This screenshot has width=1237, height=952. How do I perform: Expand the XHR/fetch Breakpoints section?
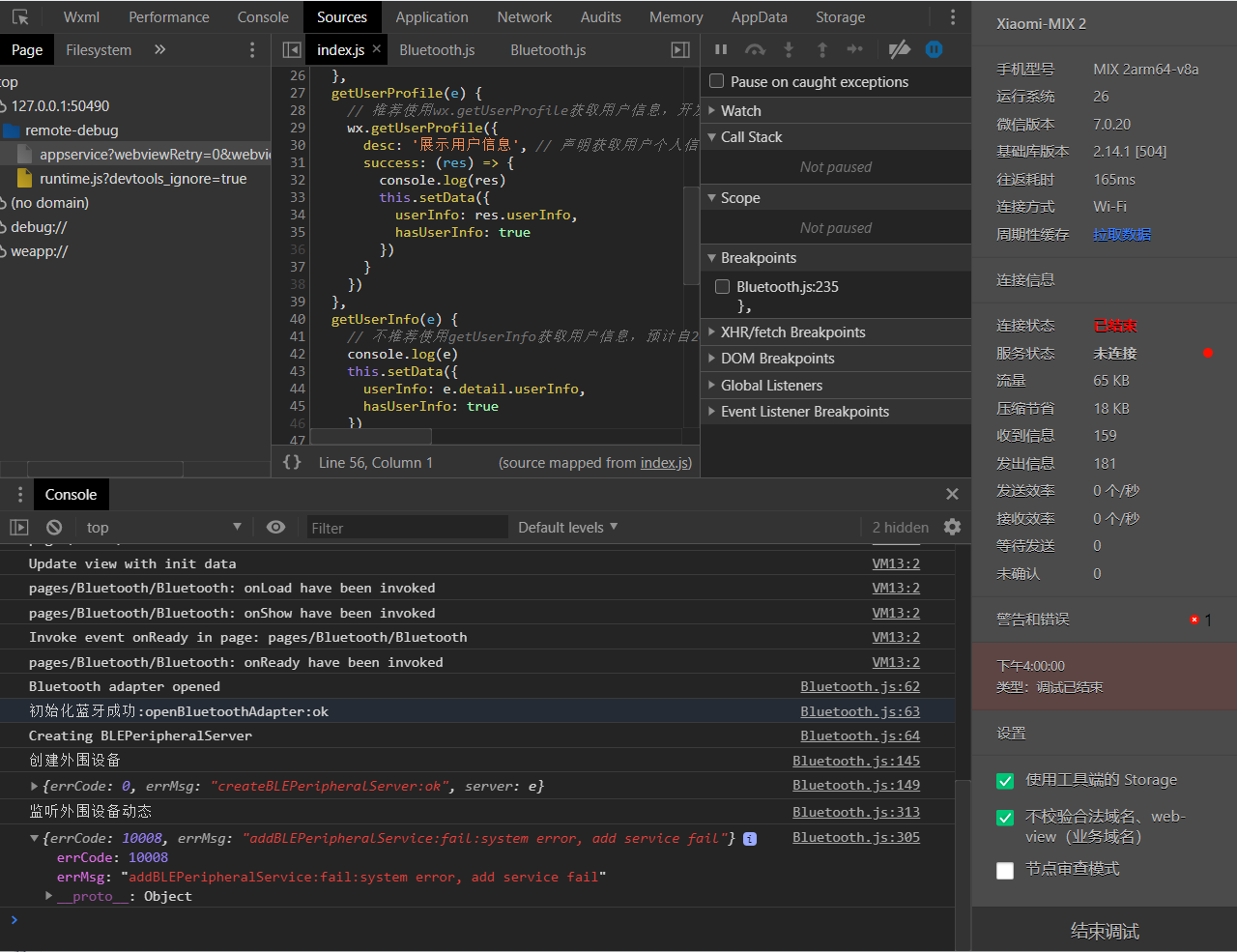792,332
